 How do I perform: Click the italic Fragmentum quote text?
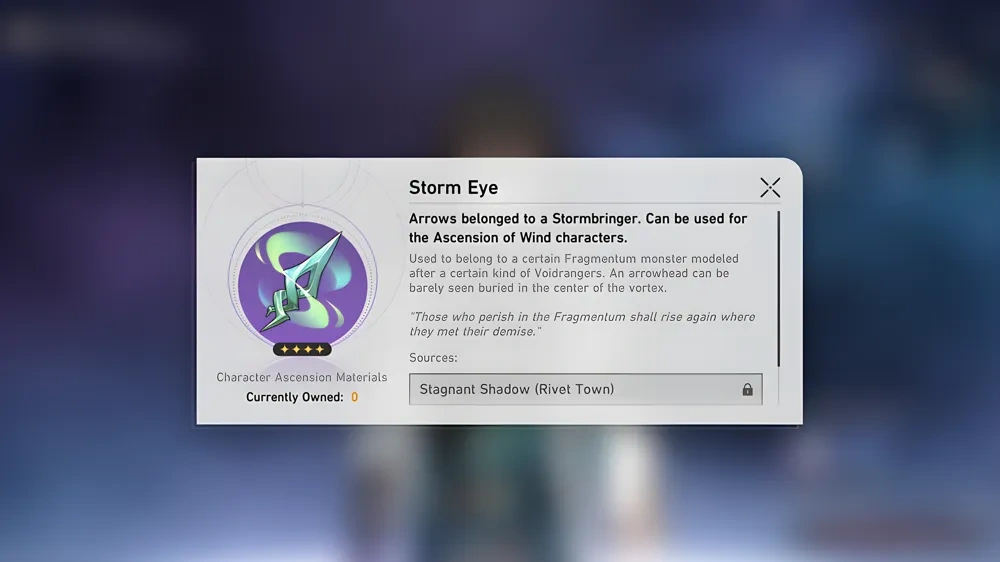[582, 324]
